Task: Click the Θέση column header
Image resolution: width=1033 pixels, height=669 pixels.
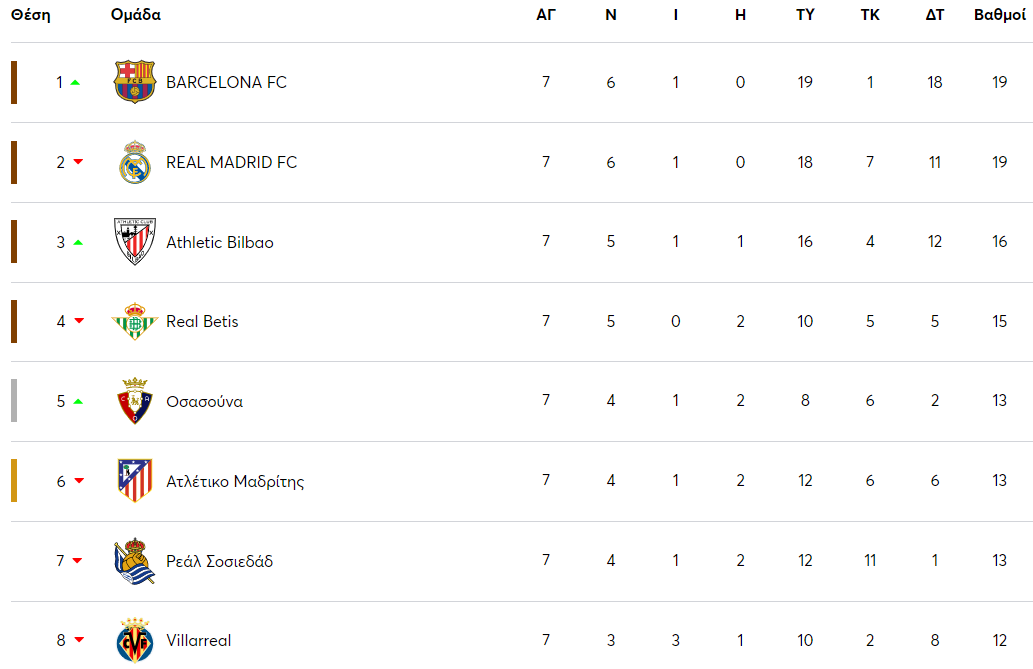Action: 30,15
